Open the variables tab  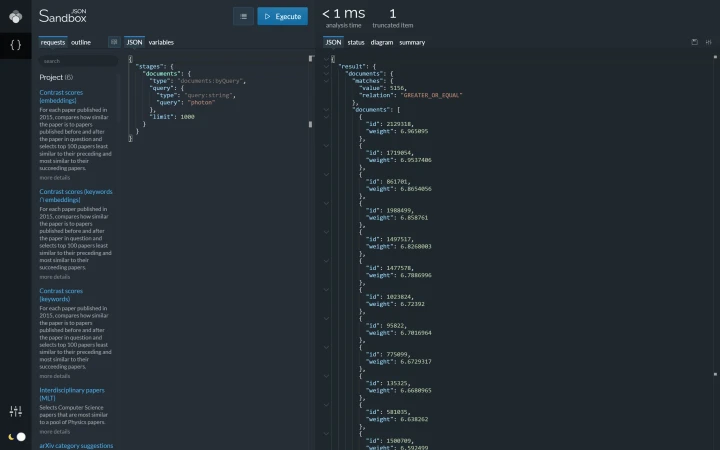(161, 42)
